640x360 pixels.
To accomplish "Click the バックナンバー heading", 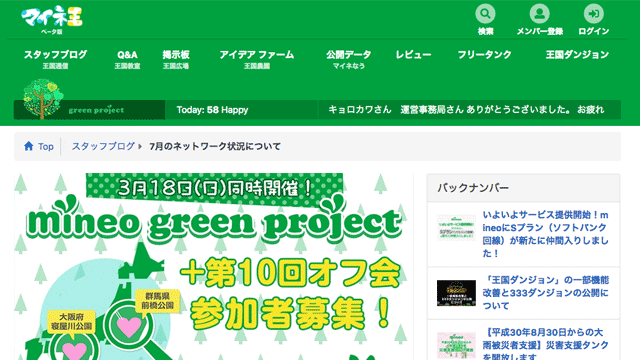I will click(x=473, y=188).
